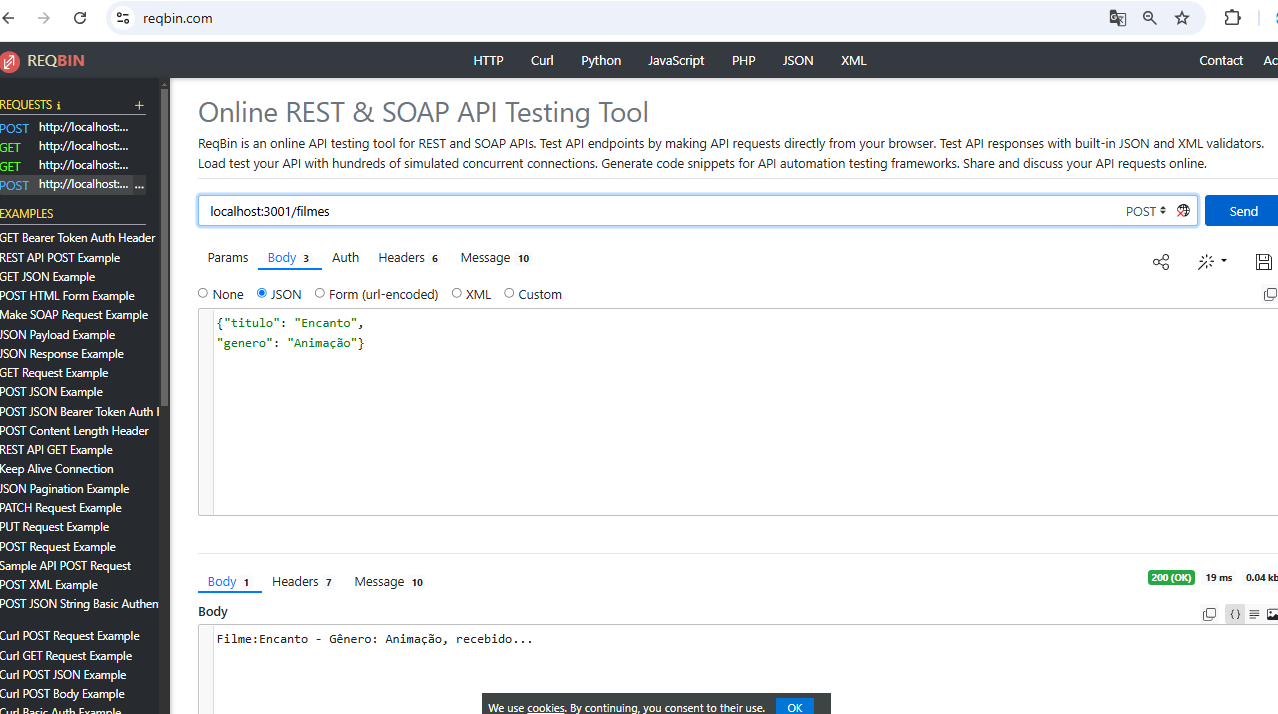Switch to the request Headers tab
Image resolution: width=1278 pixels, height=714 pixels.
point(407,258)
